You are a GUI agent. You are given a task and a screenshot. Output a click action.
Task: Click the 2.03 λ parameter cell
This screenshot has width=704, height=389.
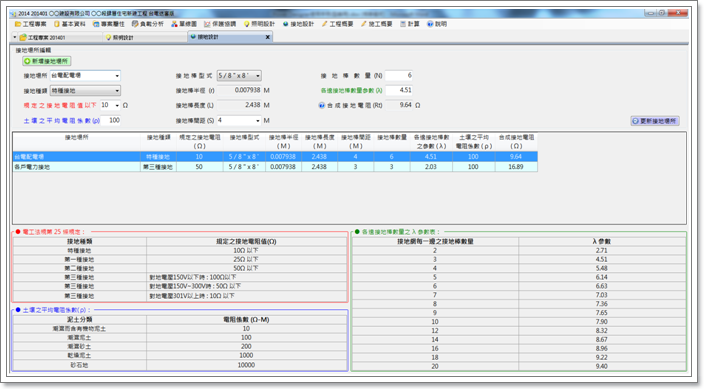[x=431, y=167]
